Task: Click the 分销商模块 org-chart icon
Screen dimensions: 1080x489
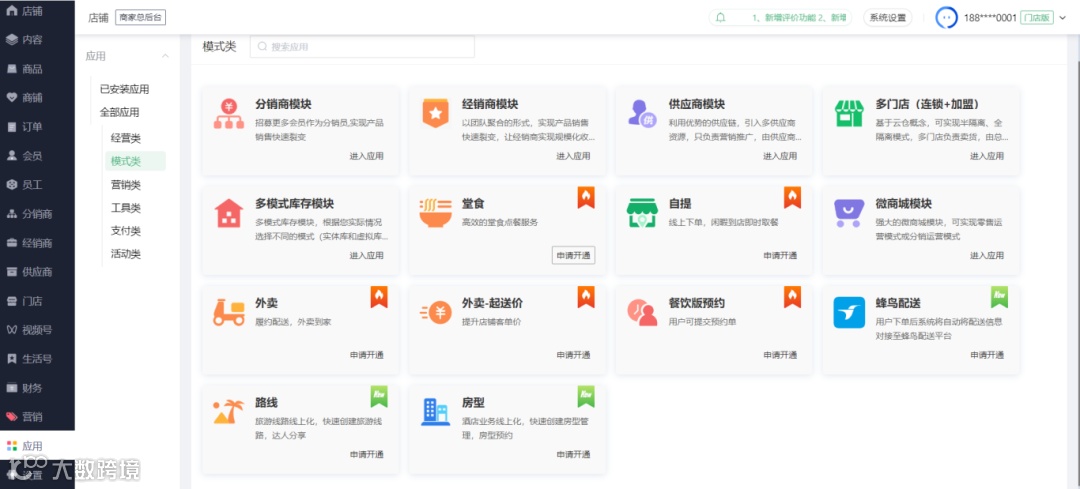Action: tap(229, 114)
